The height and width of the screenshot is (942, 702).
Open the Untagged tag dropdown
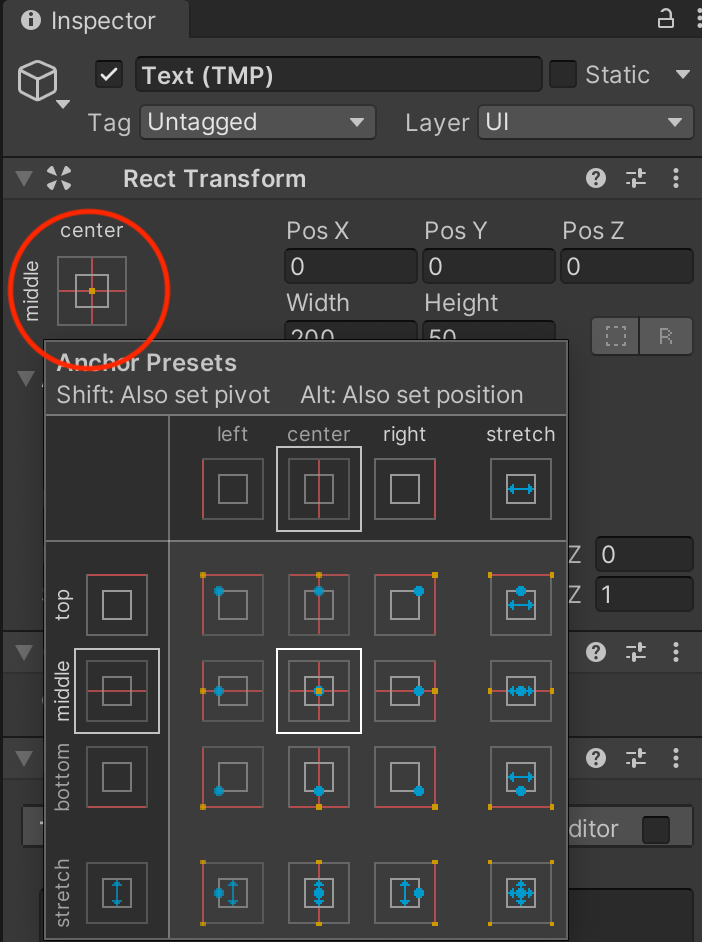[257, 122]
